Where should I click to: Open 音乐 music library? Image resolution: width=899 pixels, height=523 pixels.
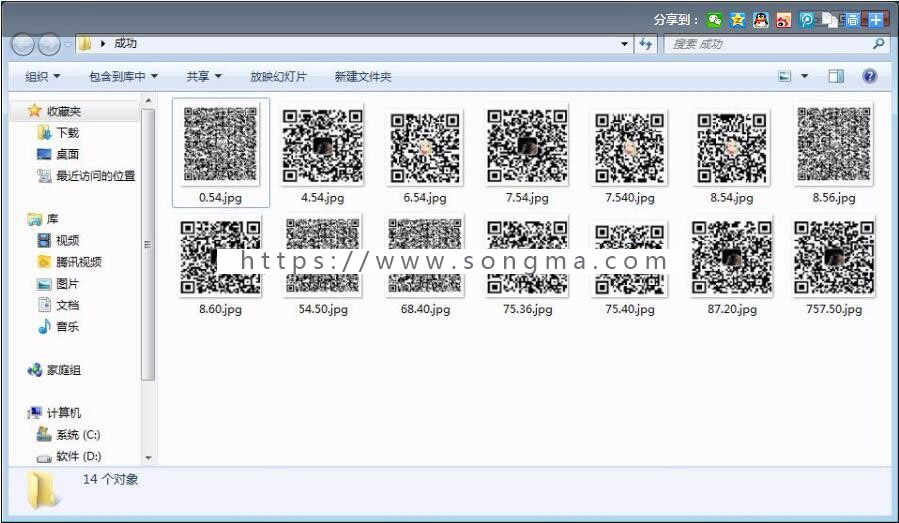click(58, 326)
